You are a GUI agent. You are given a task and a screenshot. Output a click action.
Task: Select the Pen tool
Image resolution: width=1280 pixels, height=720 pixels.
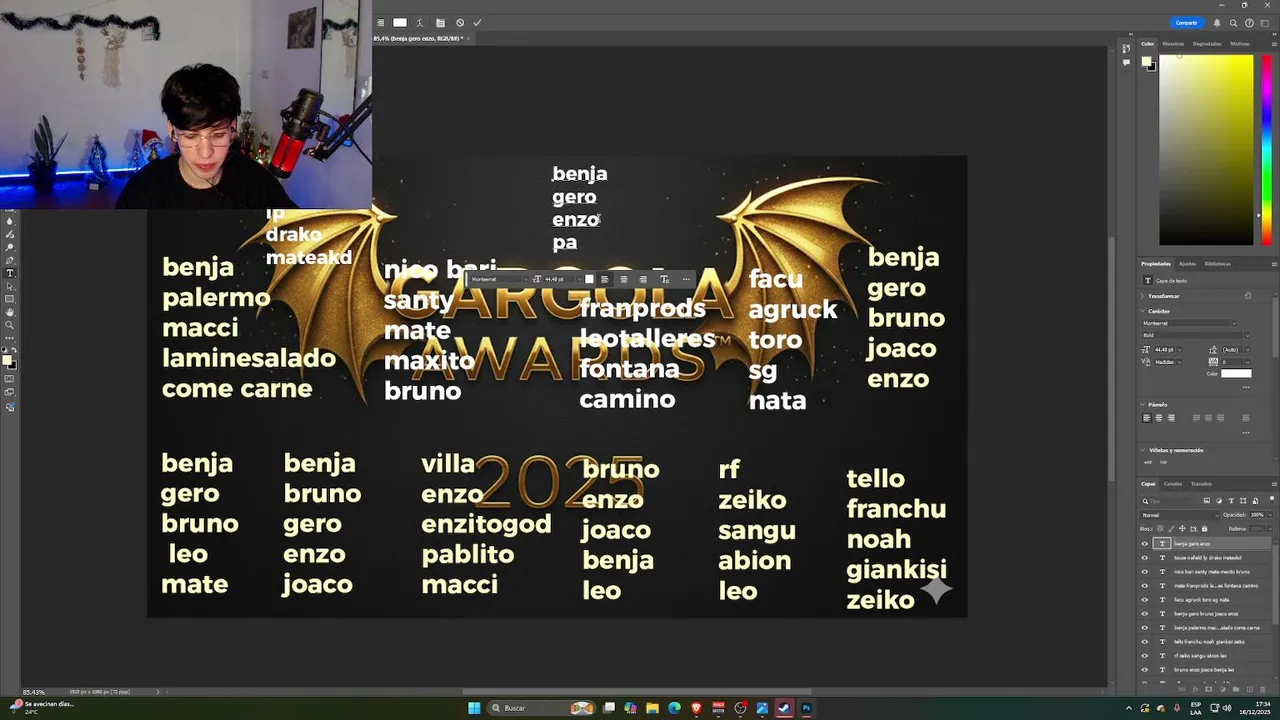pos(10,260)
